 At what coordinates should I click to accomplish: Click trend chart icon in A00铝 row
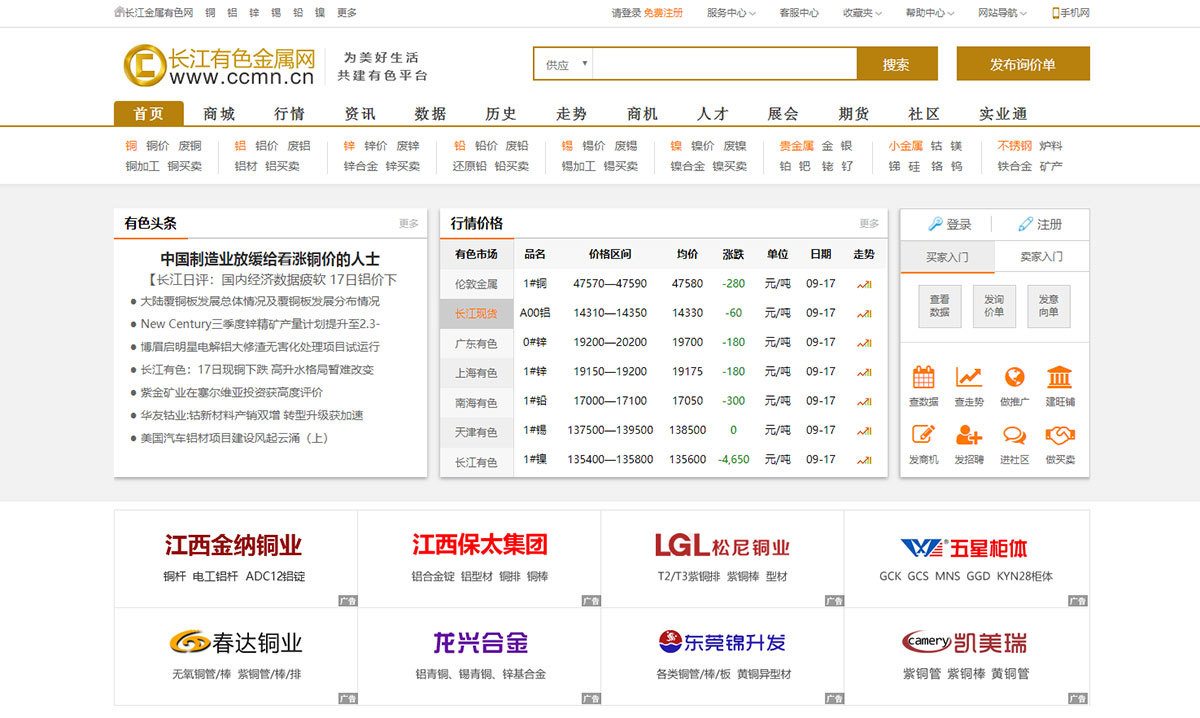[864, 313]
